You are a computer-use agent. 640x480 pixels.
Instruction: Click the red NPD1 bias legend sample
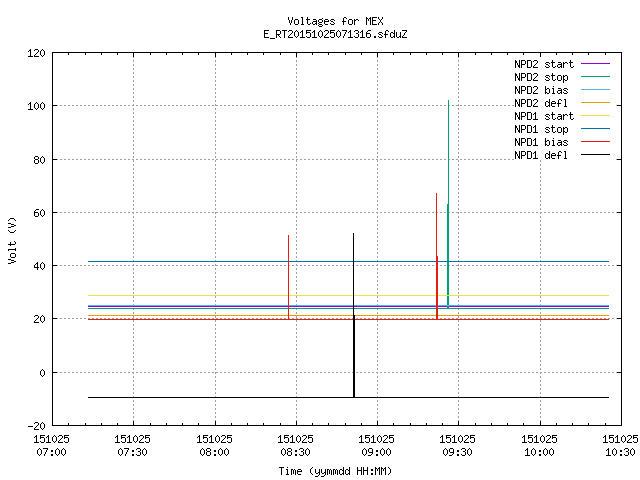[595, 142]
